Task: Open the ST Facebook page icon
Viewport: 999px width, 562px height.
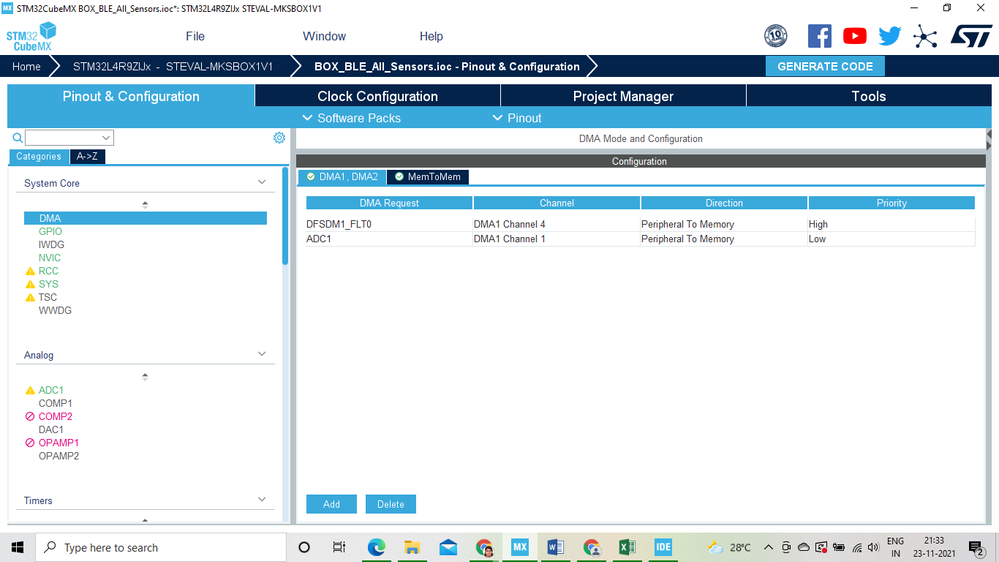Action: click(x=819, y=36)
